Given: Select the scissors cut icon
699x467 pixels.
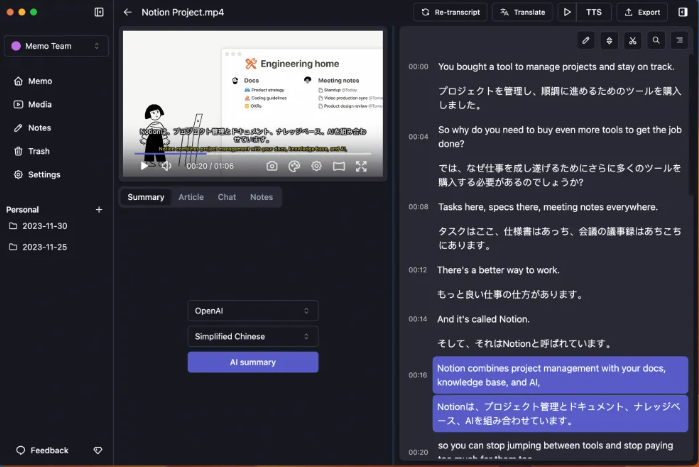Looking at the screenshot, I should pos(632,41).
